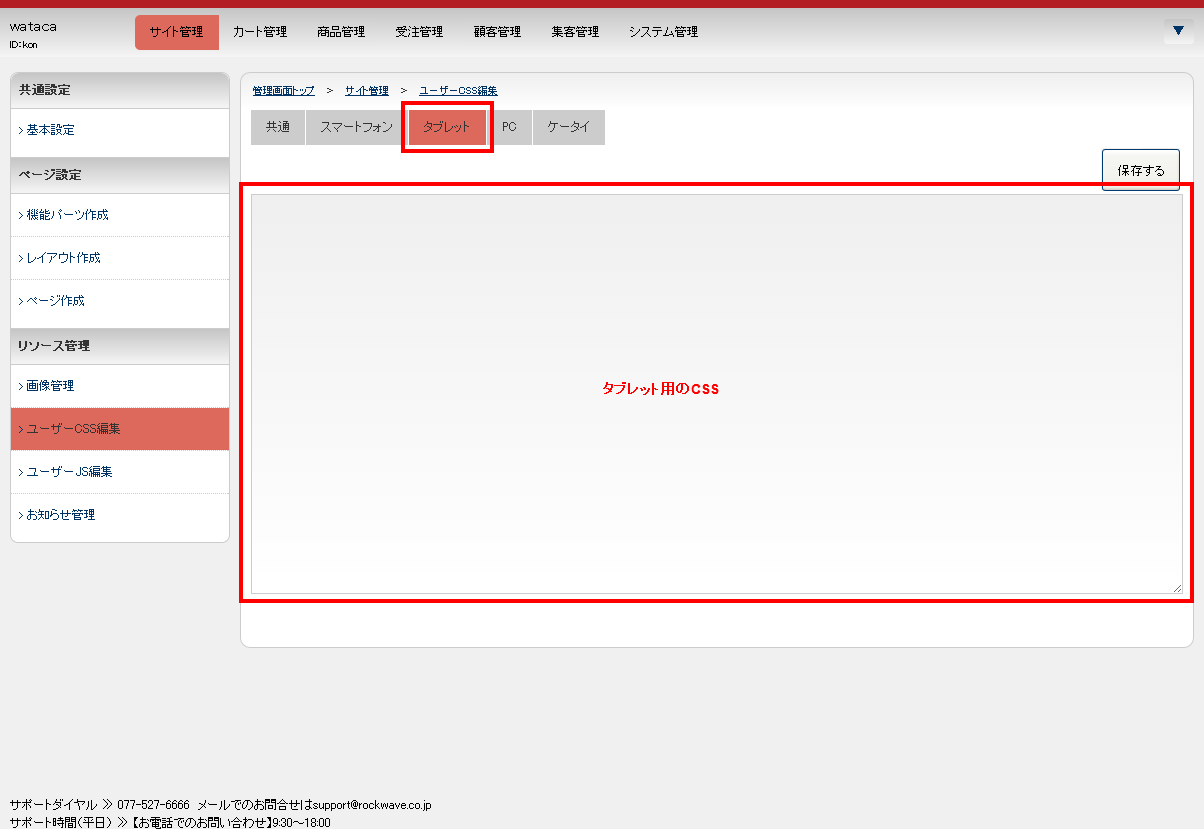Select the 受注管理 menu item
The image size is (1204, 829).
coord(419,32)
